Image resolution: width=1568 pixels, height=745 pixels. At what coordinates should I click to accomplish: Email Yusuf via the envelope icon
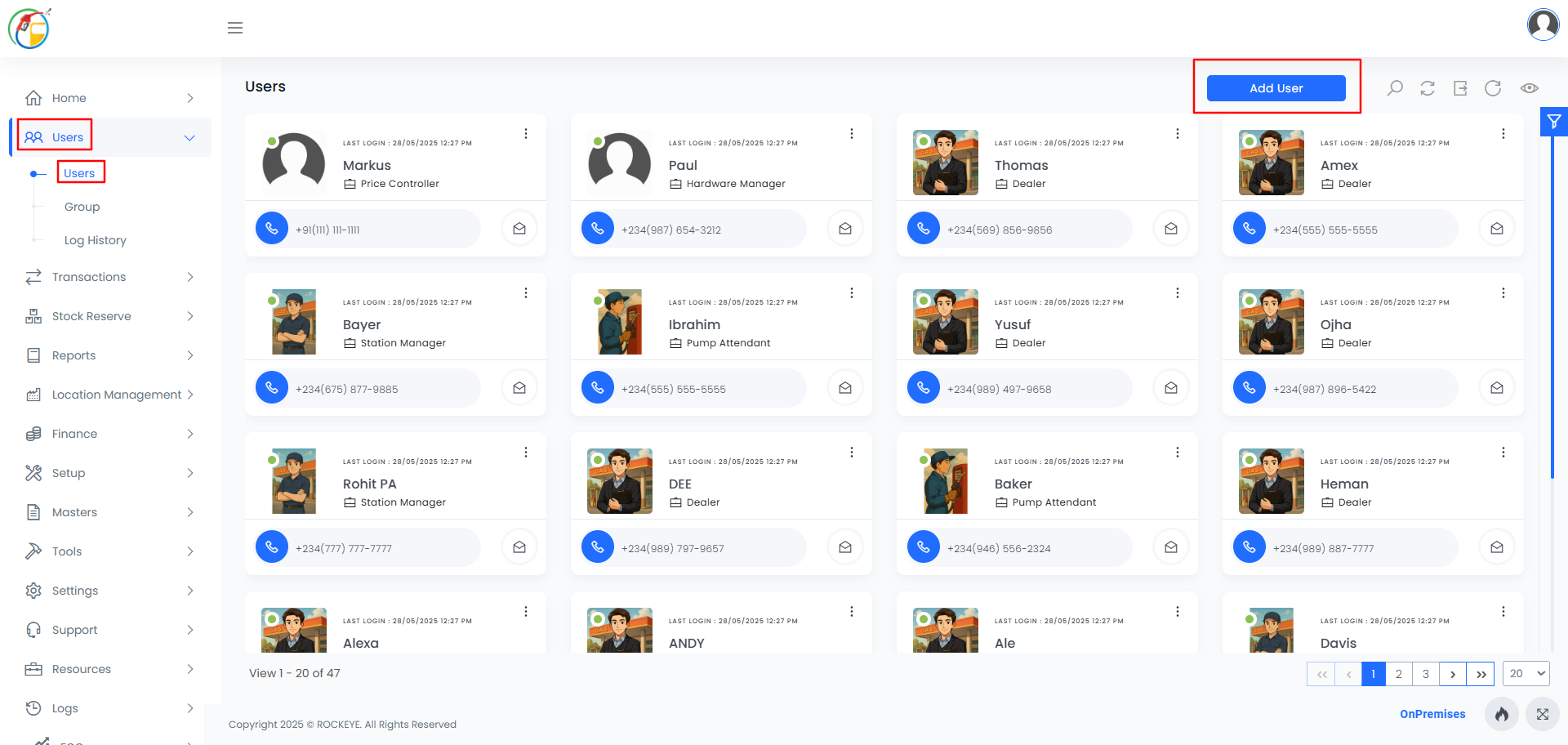coord(1171,388)
